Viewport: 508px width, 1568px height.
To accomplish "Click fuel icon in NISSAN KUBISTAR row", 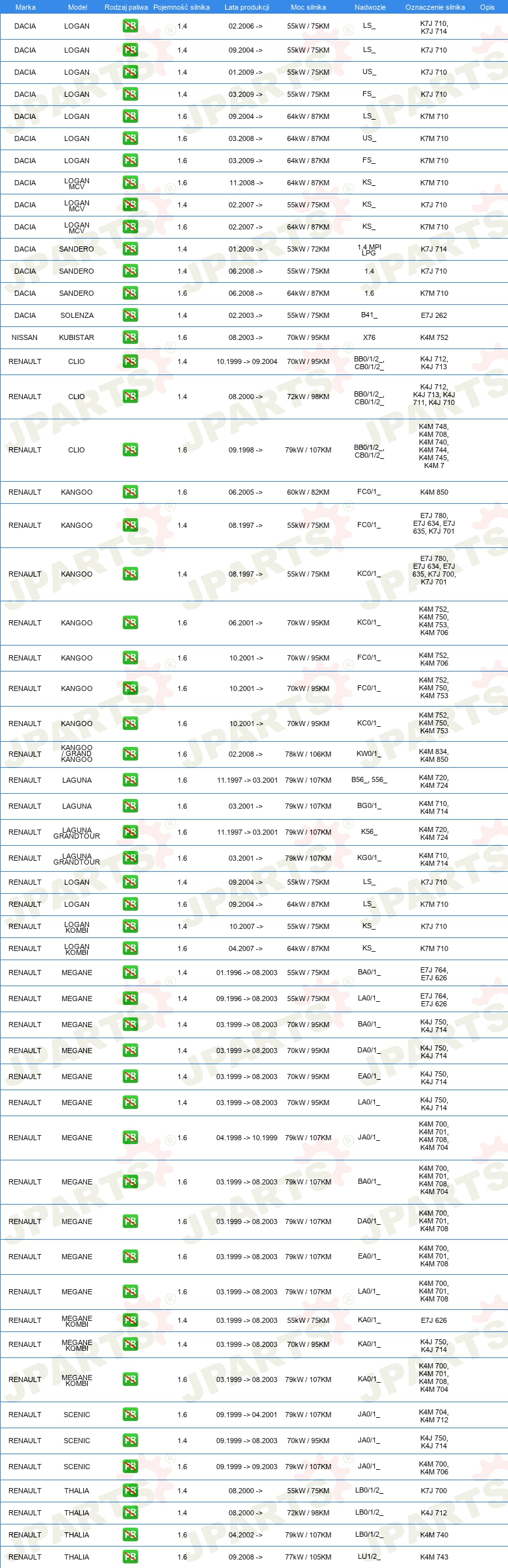I will [130, 337].
